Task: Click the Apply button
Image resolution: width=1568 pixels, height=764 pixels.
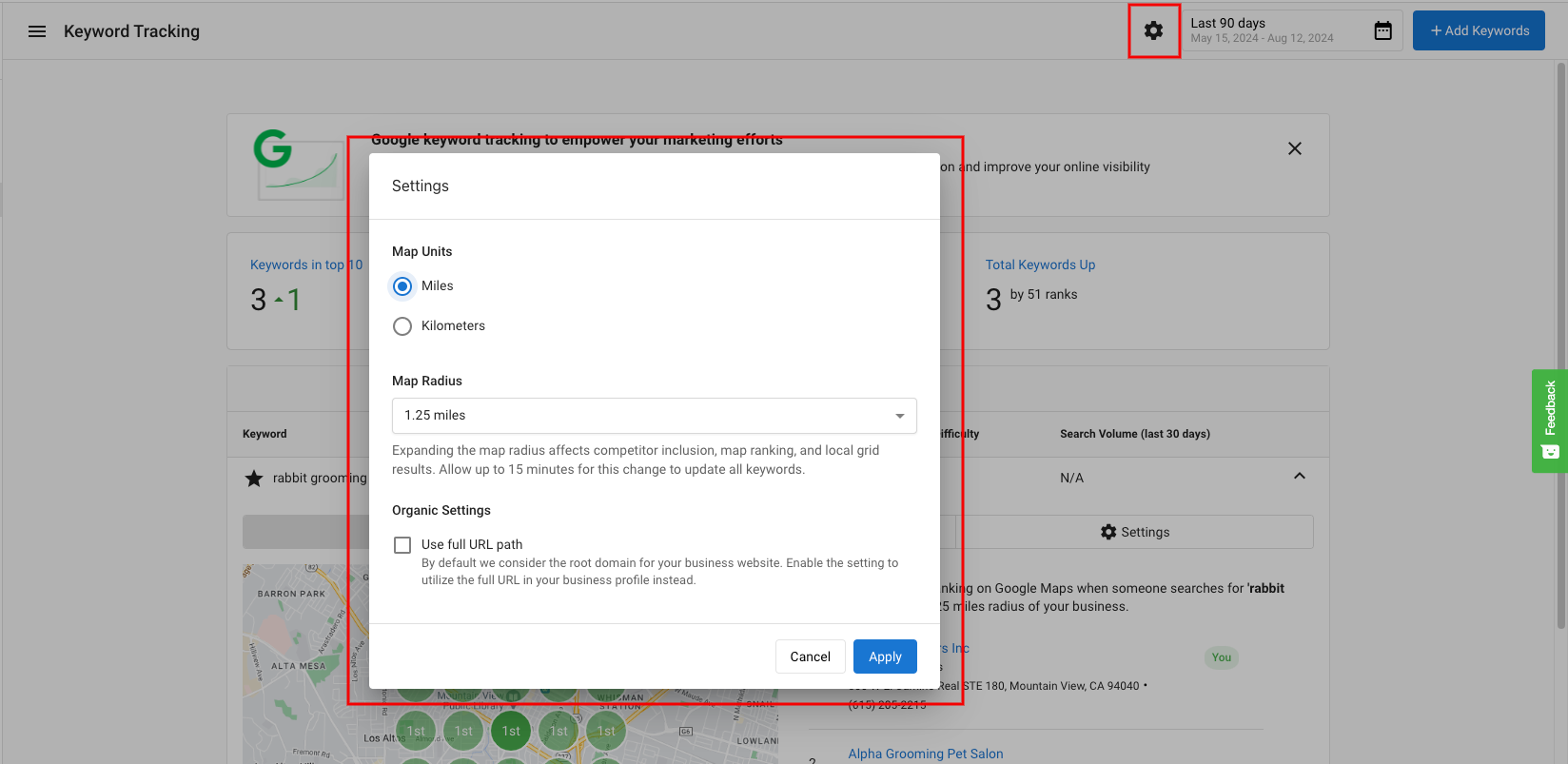Action: [884, 656]
